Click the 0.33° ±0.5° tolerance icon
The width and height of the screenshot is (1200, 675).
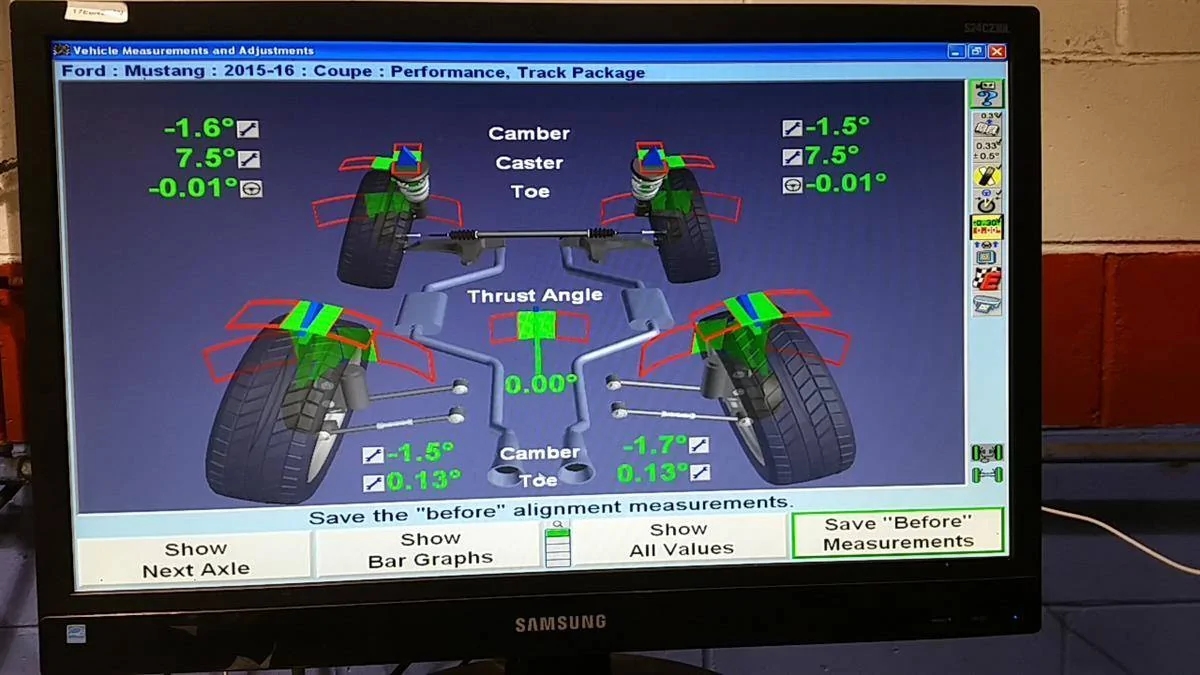pyautogui.click(x=986, y=149)
